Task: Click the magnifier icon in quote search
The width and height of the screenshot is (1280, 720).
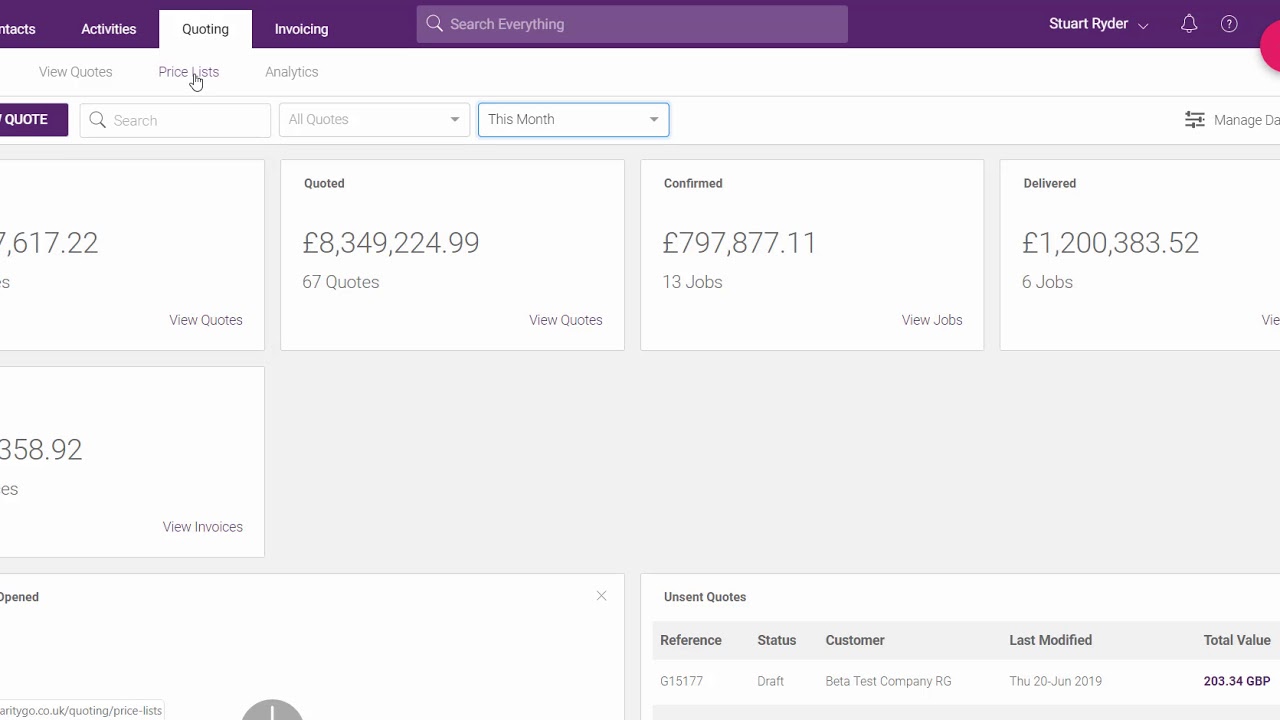Action: [x=97, y=120]
